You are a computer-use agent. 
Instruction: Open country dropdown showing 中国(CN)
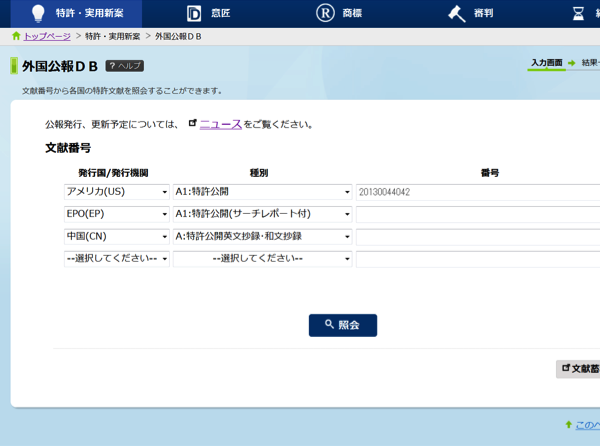117,236
